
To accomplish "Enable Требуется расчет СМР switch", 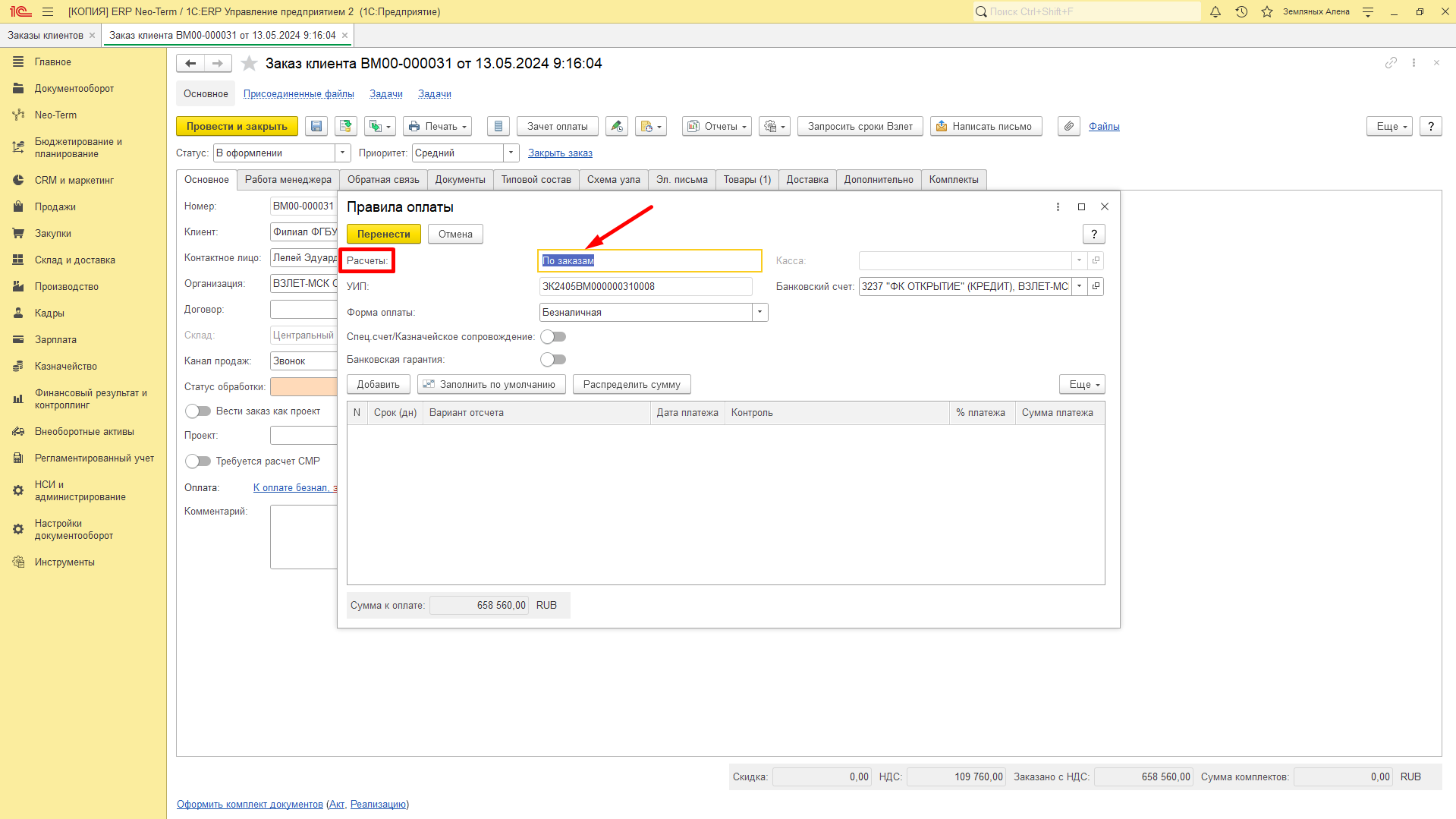I will (198, 461).
